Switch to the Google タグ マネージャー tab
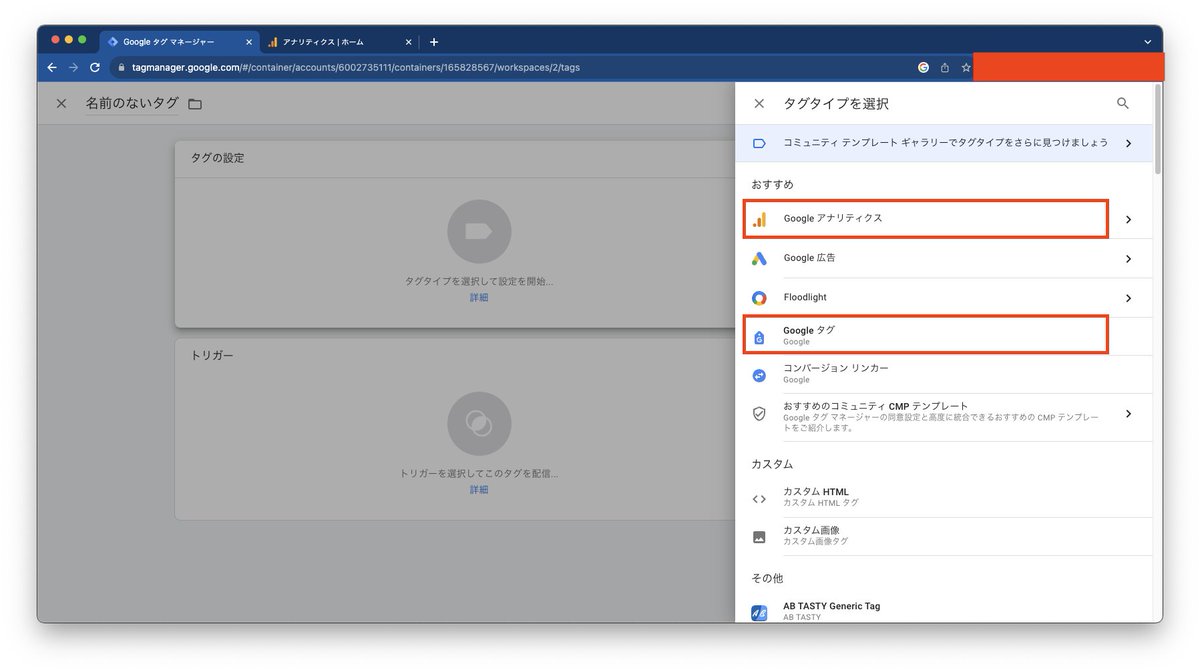 (178, 42)
